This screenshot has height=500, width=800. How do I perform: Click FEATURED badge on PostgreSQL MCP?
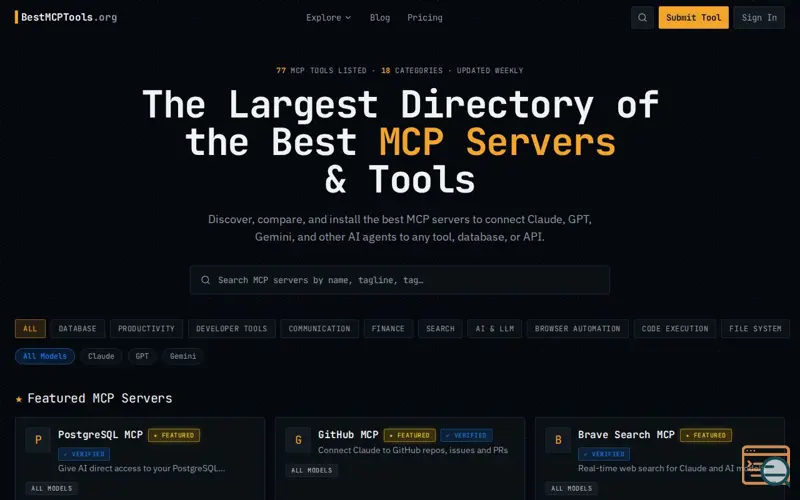coord(174,435)
